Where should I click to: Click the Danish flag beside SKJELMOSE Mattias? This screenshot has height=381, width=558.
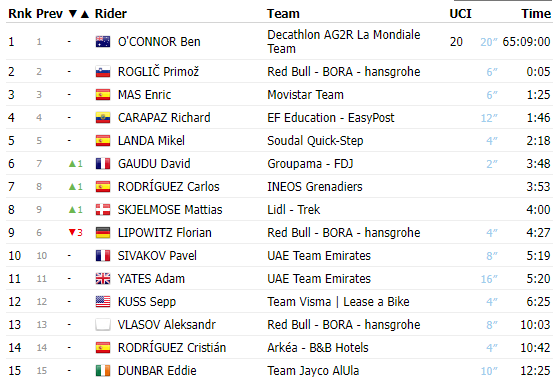click(x=103, y=210)
